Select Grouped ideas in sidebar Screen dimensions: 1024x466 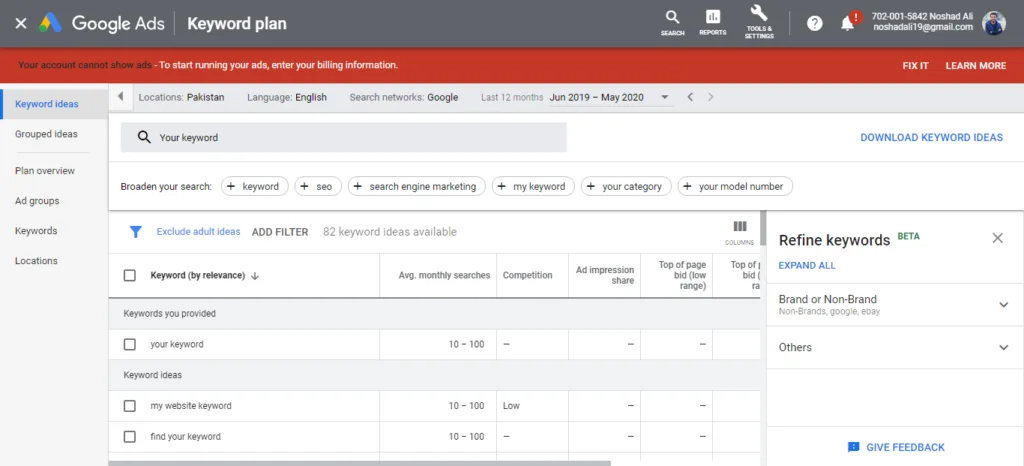pyautogui.click(x=46, y=134)
